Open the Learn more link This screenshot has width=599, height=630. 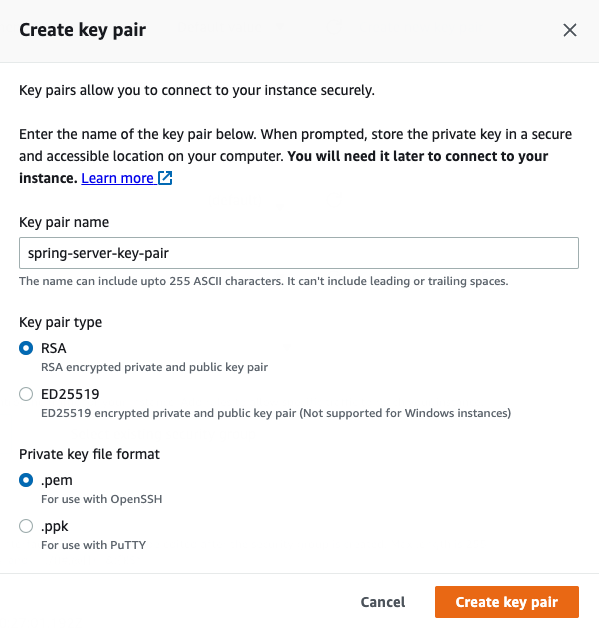point(117,178)
